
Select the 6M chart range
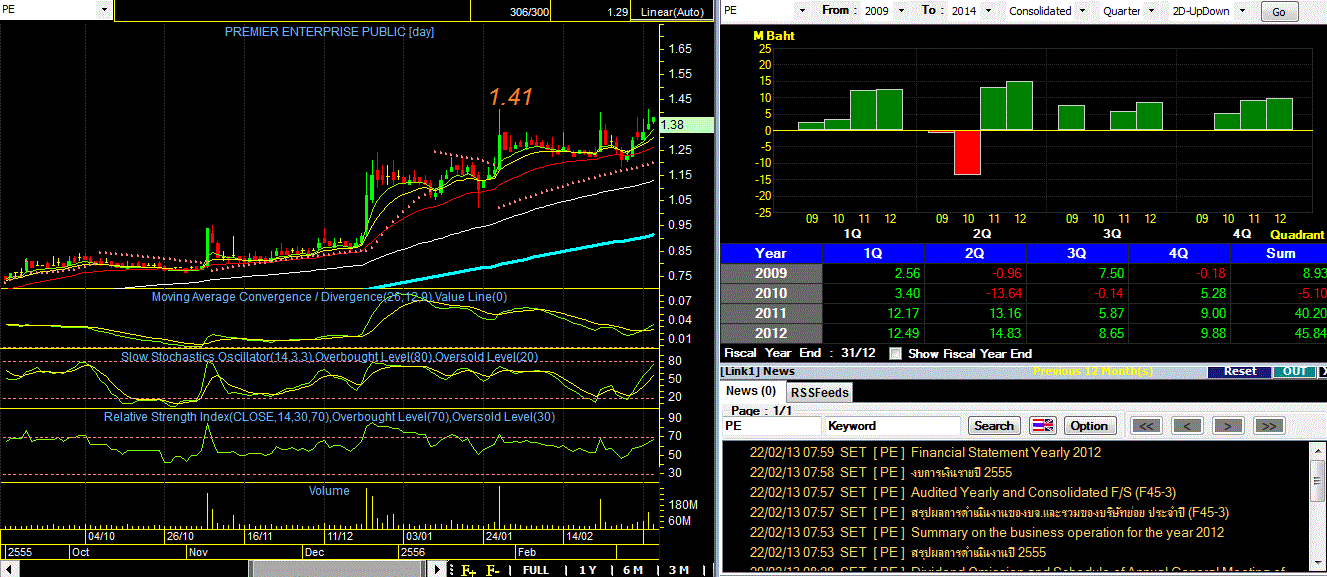pyautogui.click(x=632, y=570)
